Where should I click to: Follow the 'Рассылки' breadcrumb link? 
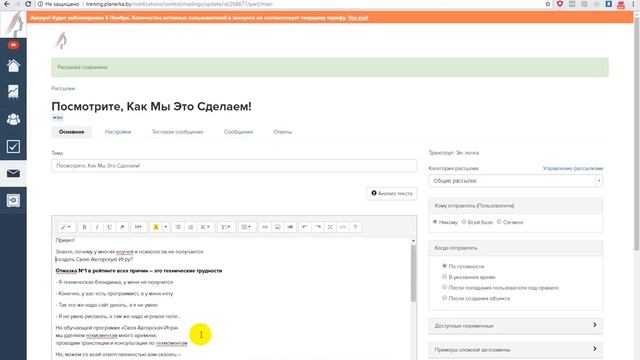pyautogui.click(x=63, y=88)
